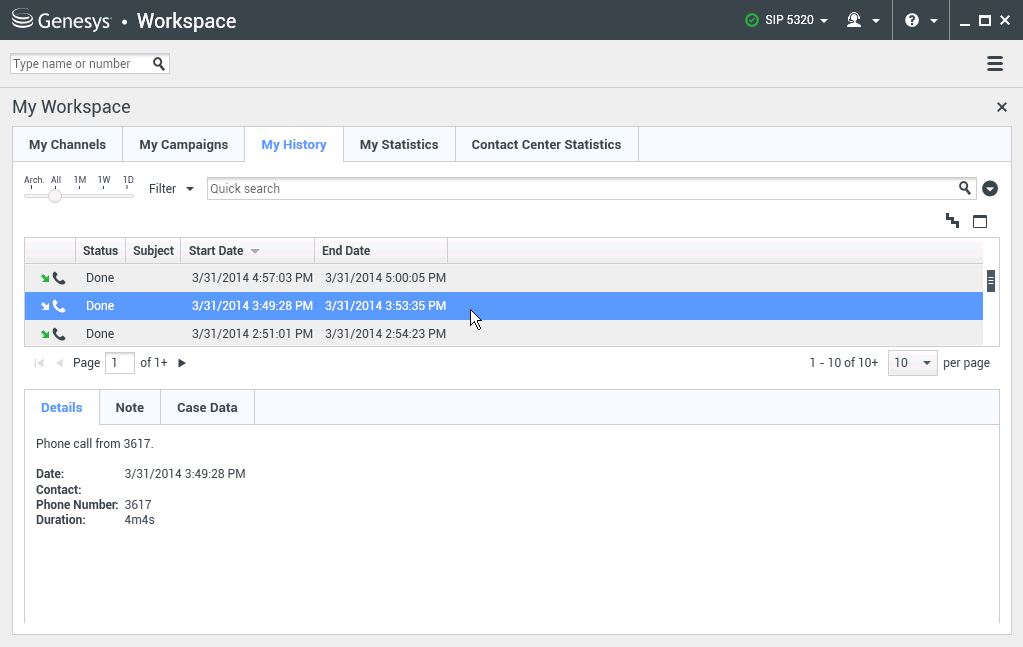Screen dimensions: 1023x647
Task: Click the archive time range slider handle
Action: click(x=55, y=196)
